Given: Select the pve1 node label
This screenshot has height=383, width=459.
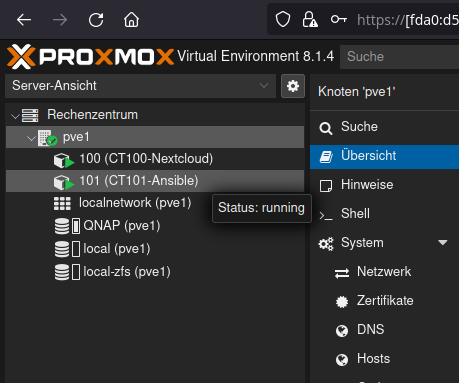Looking at the screenshot, I should (76, 137).
